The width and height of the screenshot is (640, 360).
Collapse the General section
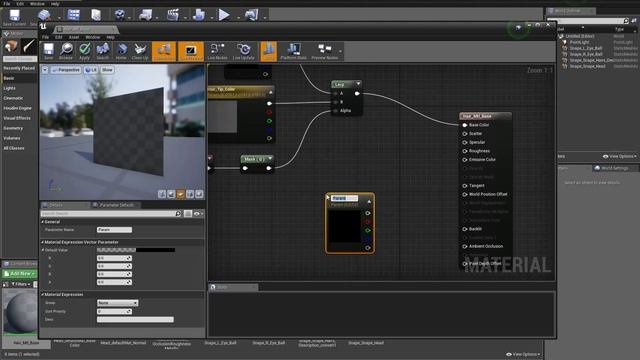point(42,222)
